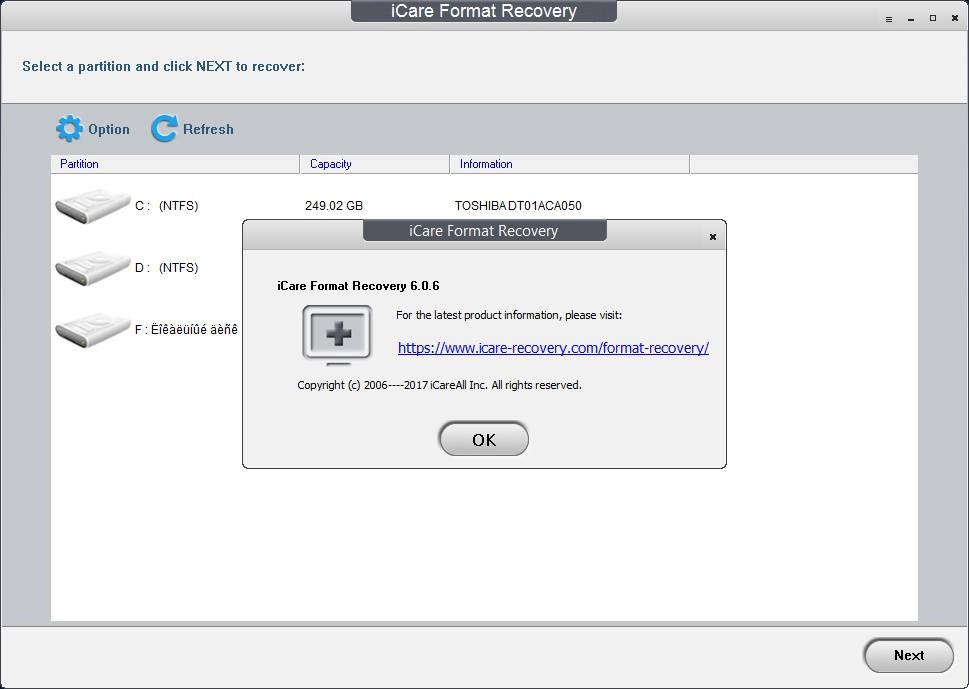969x689 pixels.
Task: Select the F: drive icon
Action: click(93, 330)
